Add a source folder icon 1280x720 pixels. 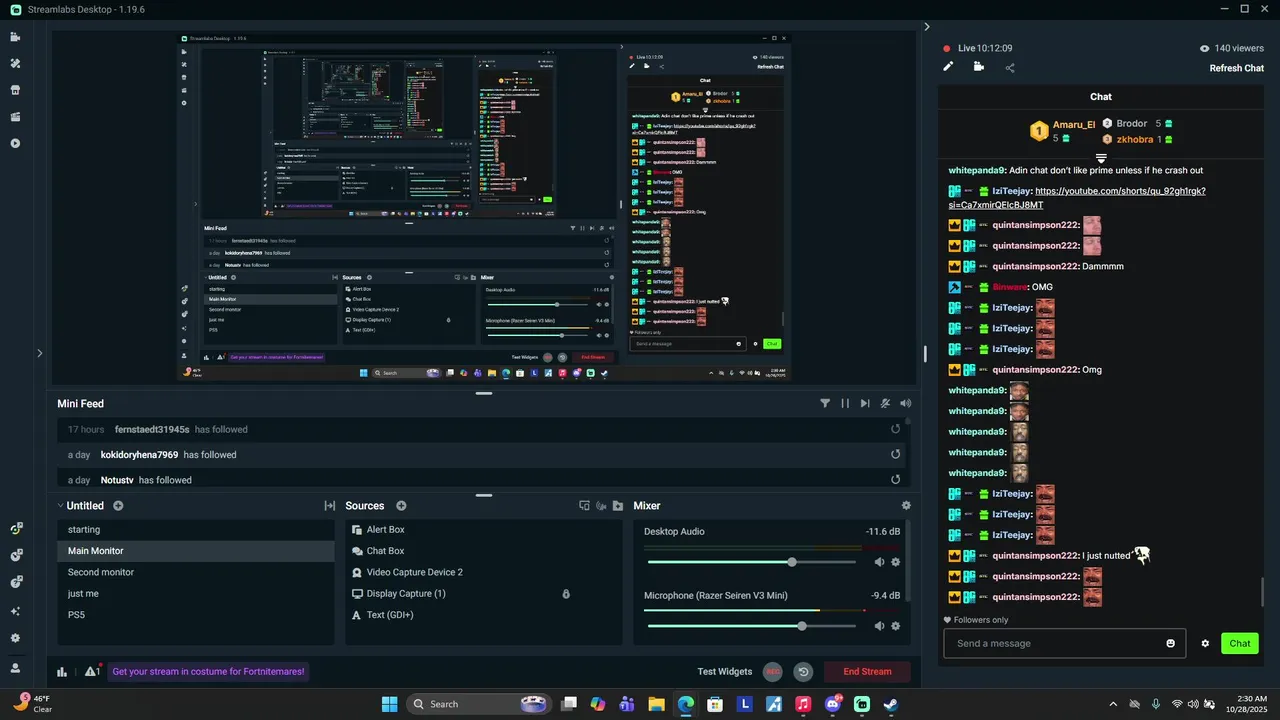618,506
